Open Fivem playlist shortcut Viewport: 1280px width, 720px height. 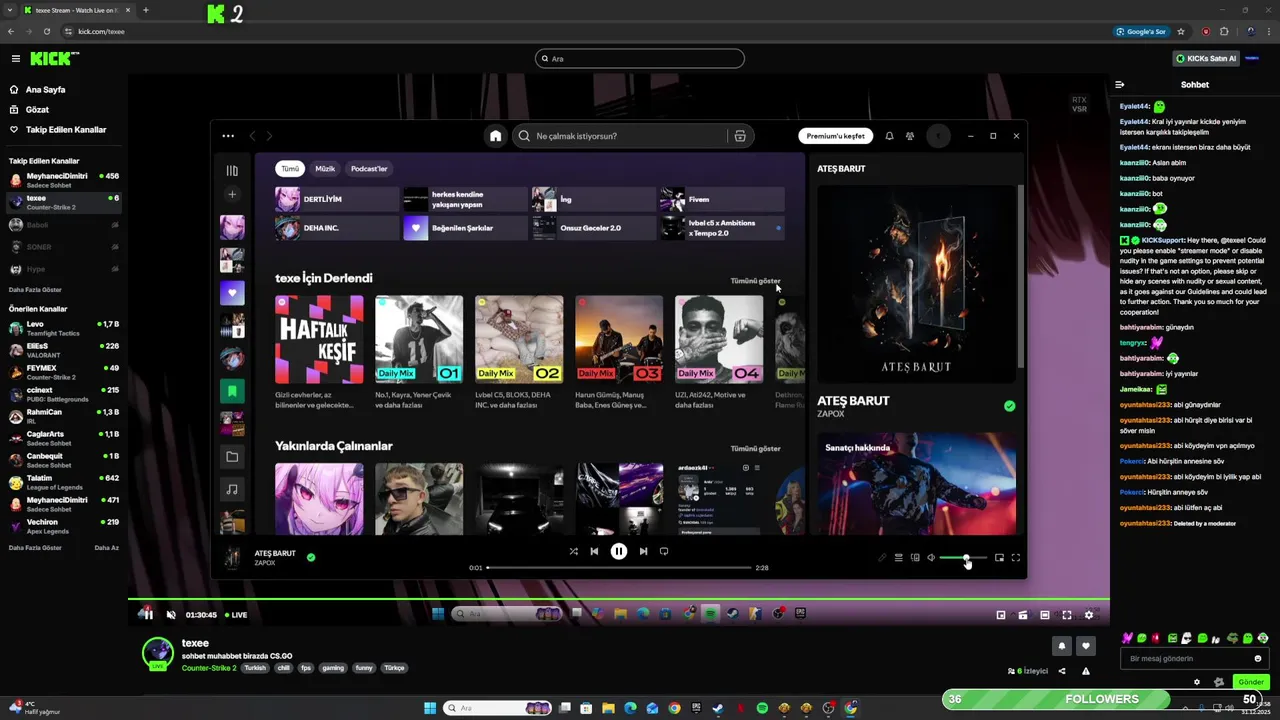click(x=722, y=199)
